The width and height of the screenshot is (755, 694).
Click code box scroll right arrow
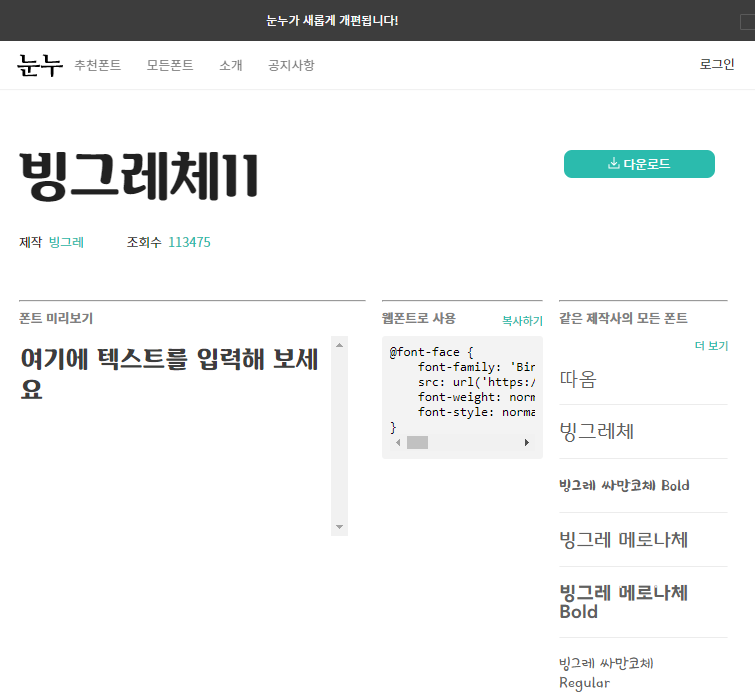[x=527, y=443]
